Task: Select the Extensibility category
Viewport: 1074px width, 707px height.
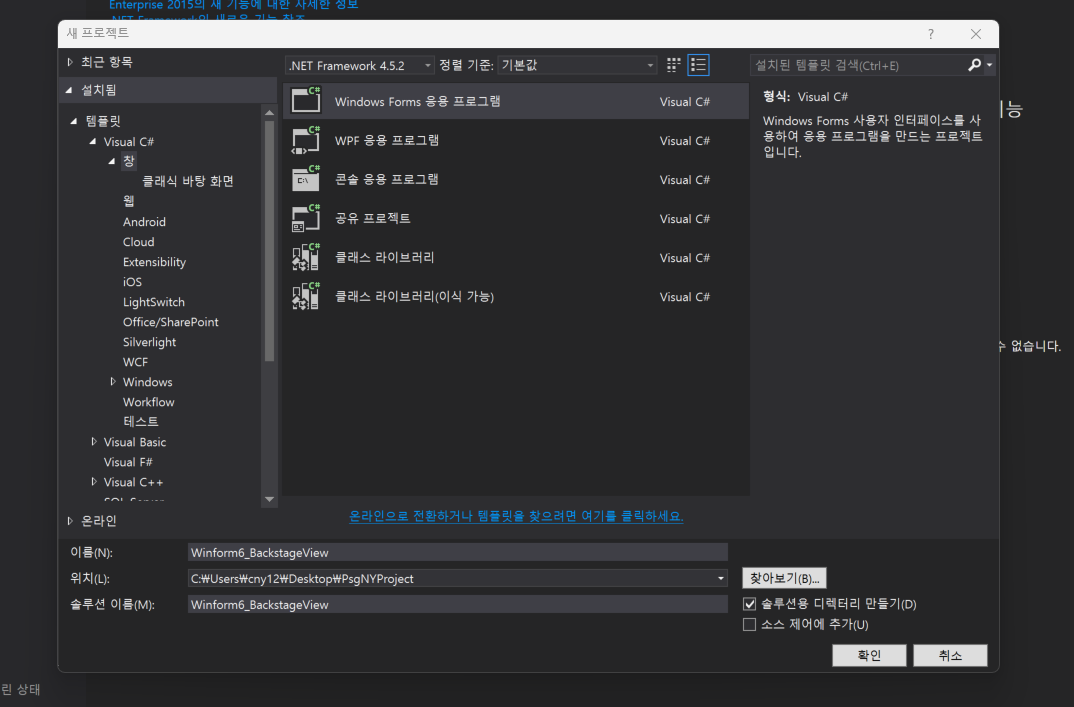Action: click(154, 262)
